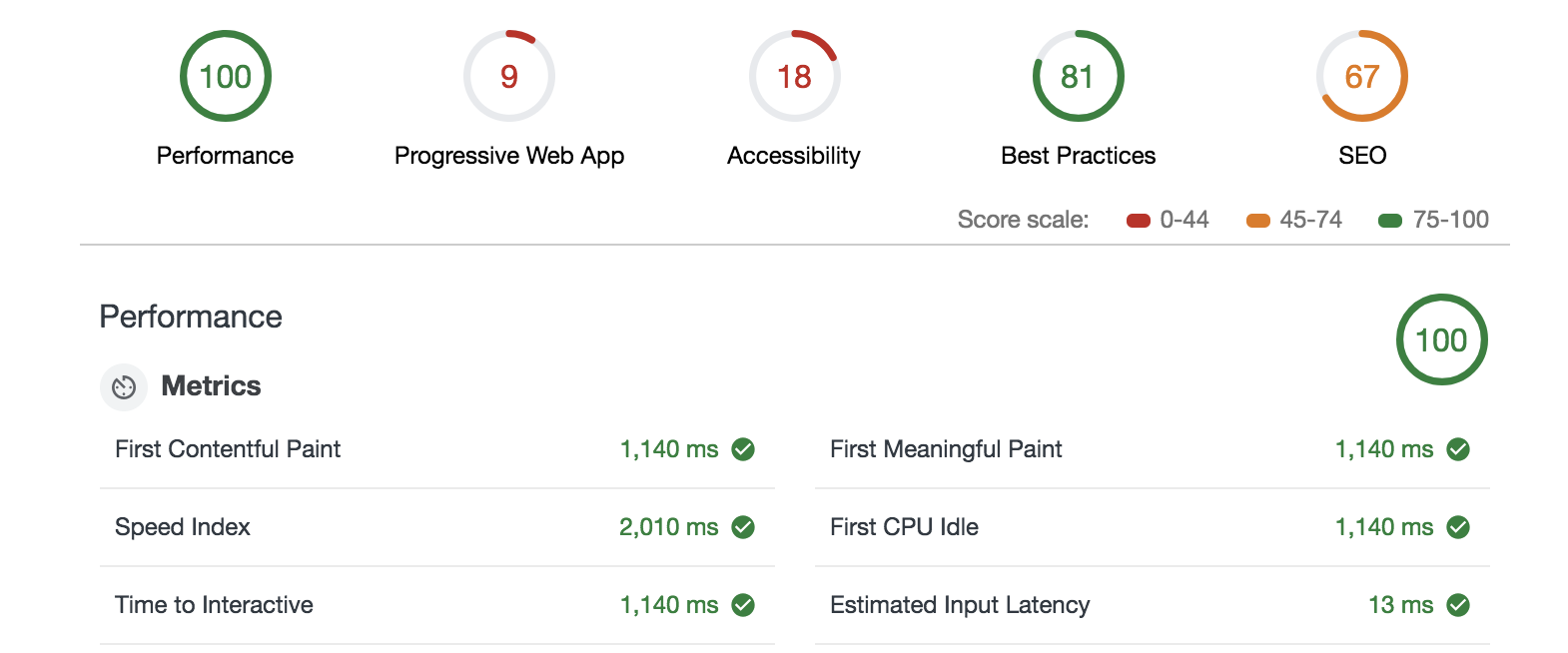Click the Metrics stopwatch icon
Image resolution: width=1568 pixels, height=653 pixels.
(x=124, y=387)
